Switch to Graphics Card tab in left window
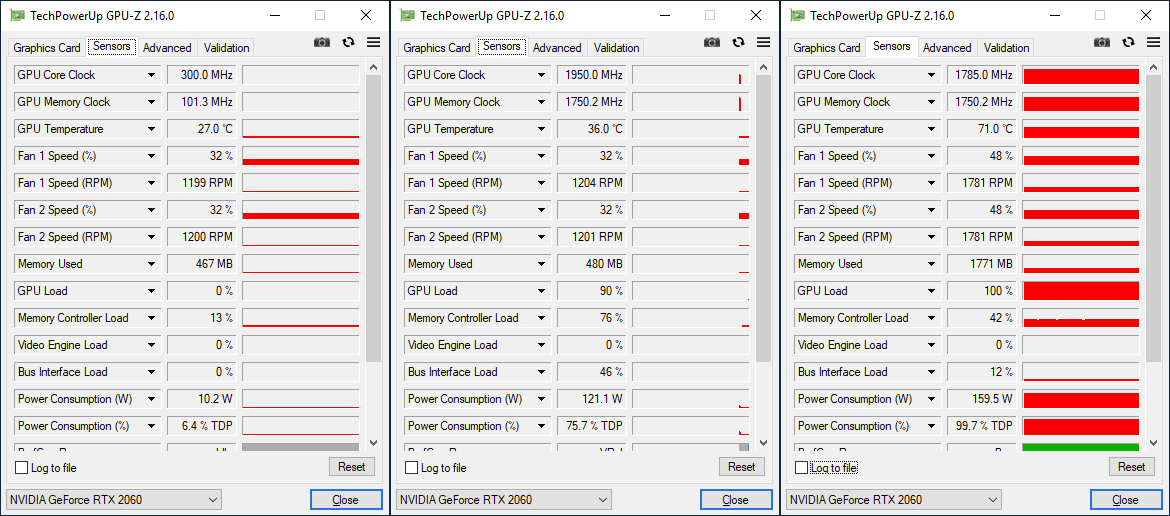1170x516 pixels. coord(47,48)
